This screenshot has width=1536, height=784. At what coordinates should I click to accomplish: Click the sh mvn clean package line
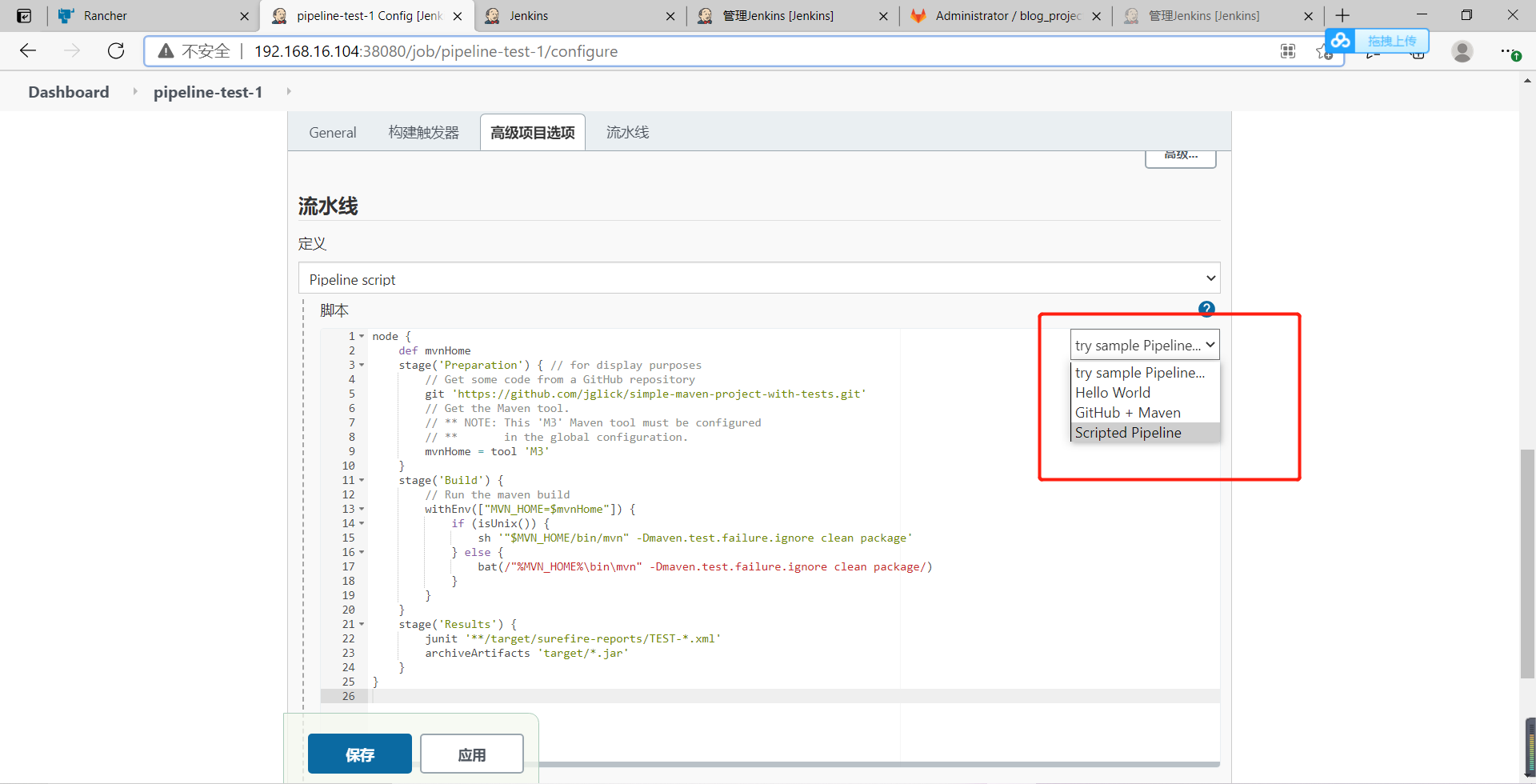(x=695, y=538)
